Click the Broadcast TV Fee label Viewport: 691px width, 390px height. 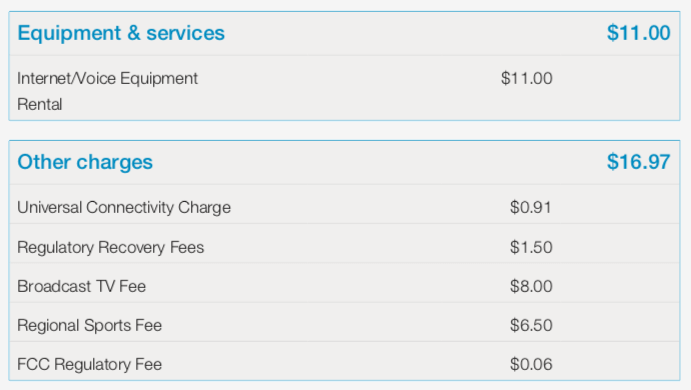tap(82, 286)
